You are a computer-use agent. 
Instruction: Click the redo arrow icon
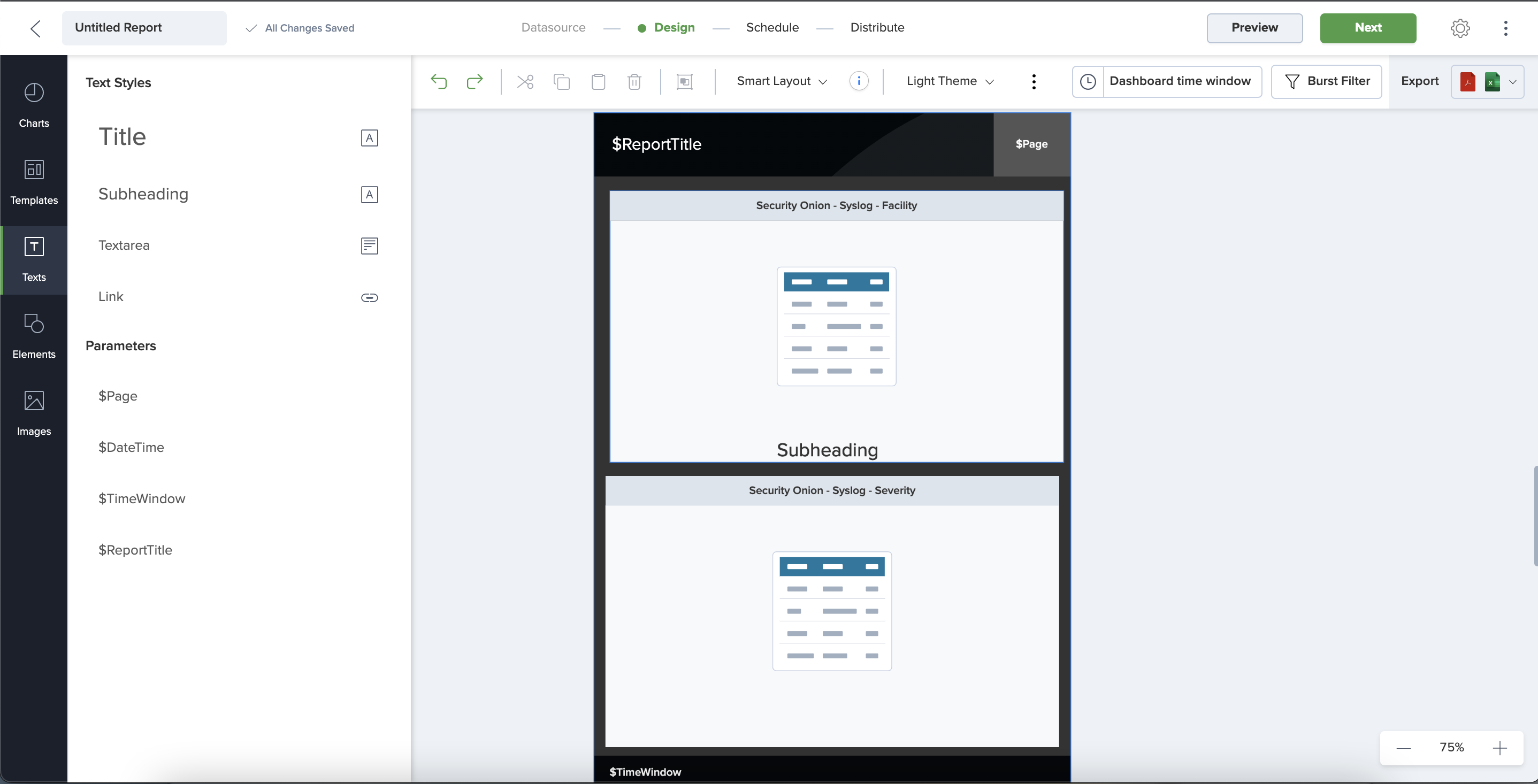point(475,81)
